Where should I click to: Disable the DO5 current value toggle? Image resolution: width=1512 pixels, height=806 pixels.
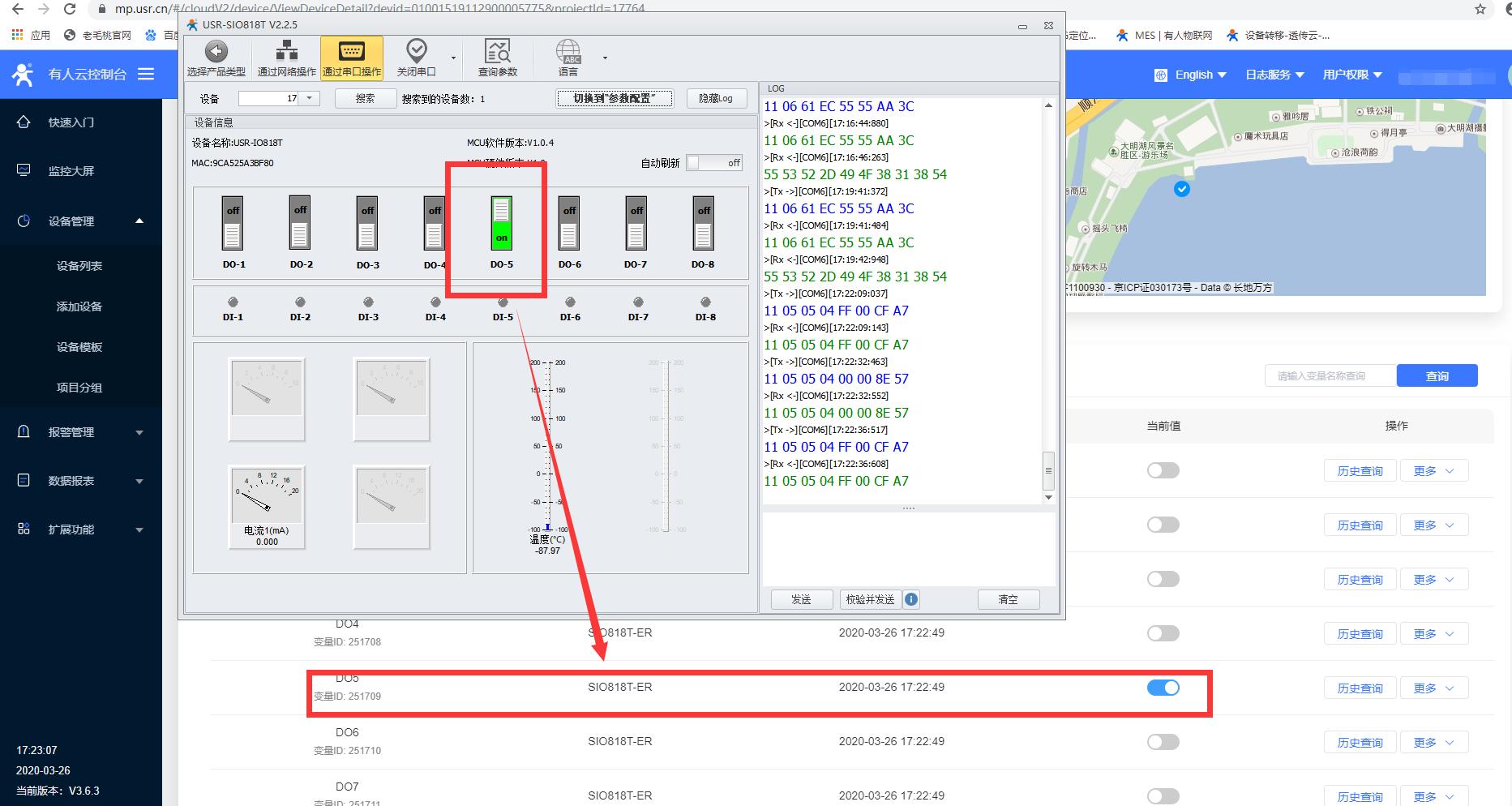click(x=1163, y=688)
